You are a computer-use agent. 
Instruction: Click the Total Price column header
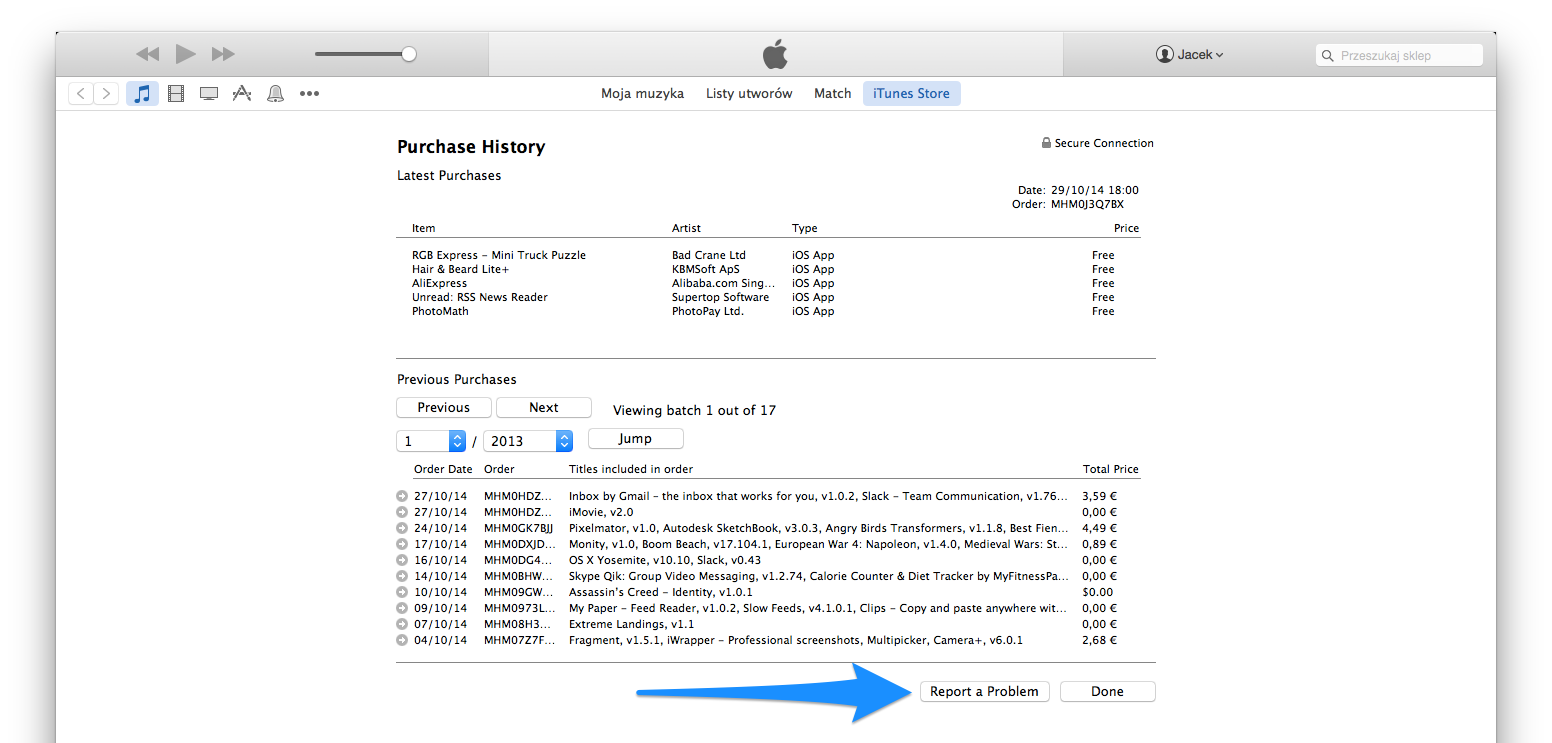pyautogui.click(x=1111, y=469)
